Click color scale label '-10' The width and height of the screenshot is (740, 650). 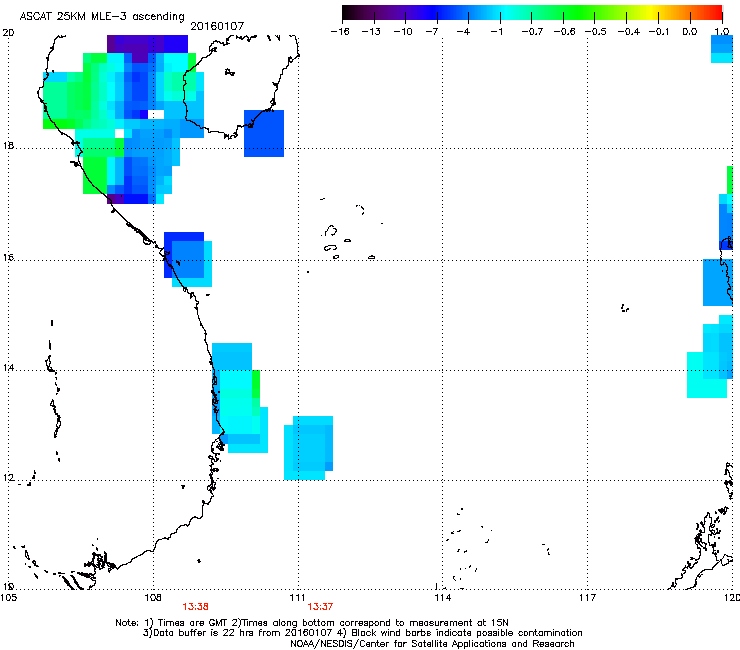[x=403, y=32]
